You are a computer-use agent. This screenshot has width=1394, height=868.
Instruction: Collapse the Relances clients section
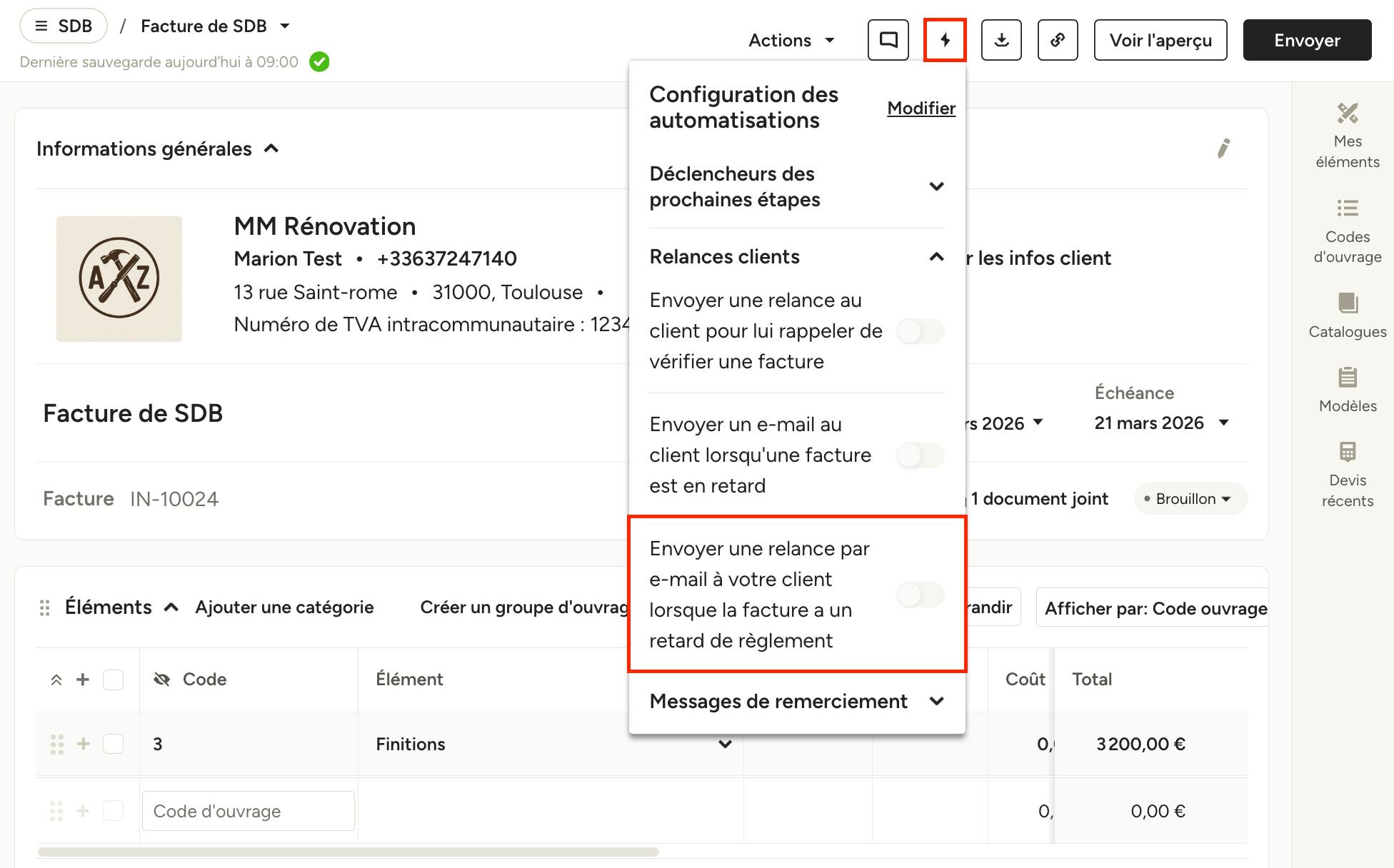pos(937,257)
